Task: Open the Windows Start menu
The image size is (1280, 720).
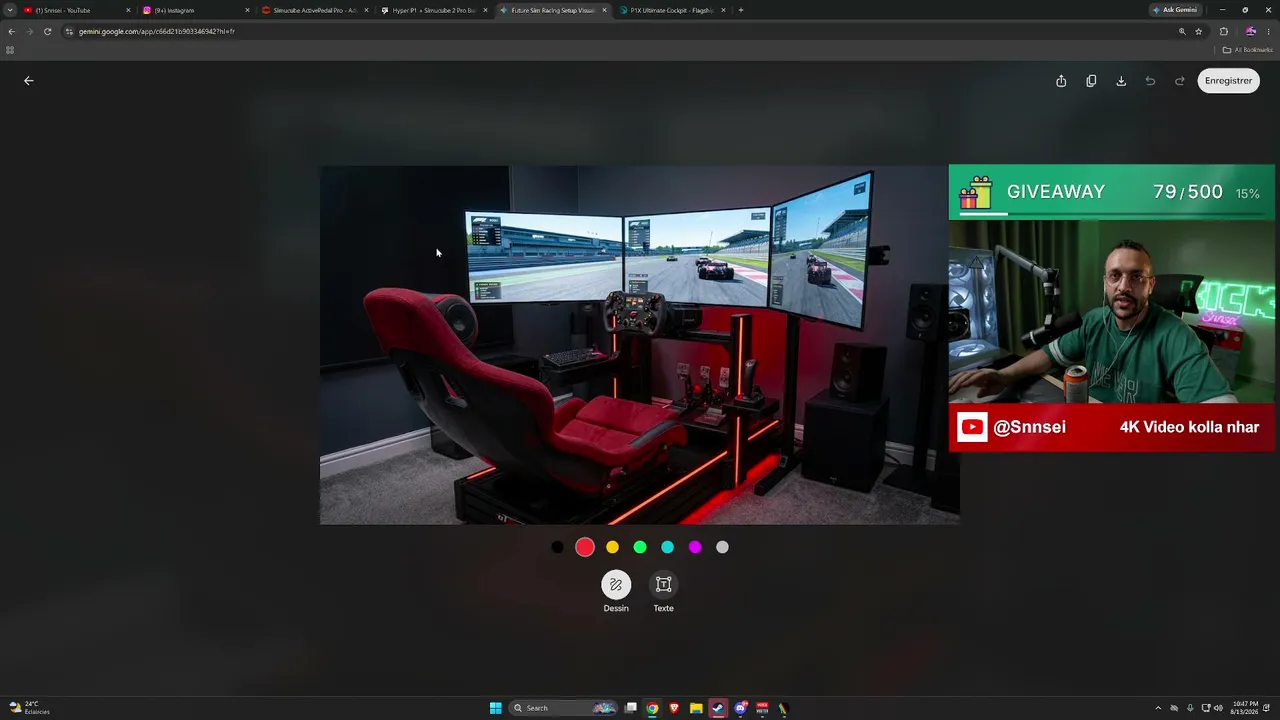Action: pyautogui.click(x=495, y=708)
